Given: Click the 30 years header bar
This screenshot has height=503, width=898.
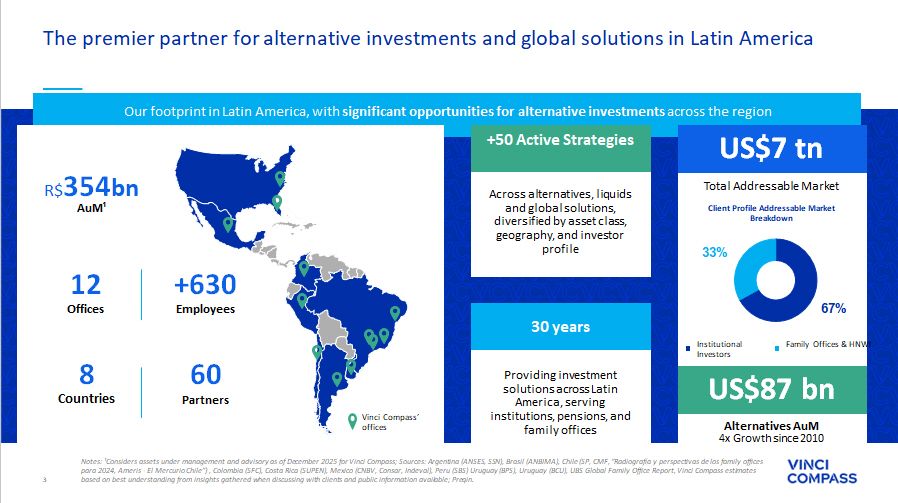Looking at the screenshot, I should click(560, 327).
